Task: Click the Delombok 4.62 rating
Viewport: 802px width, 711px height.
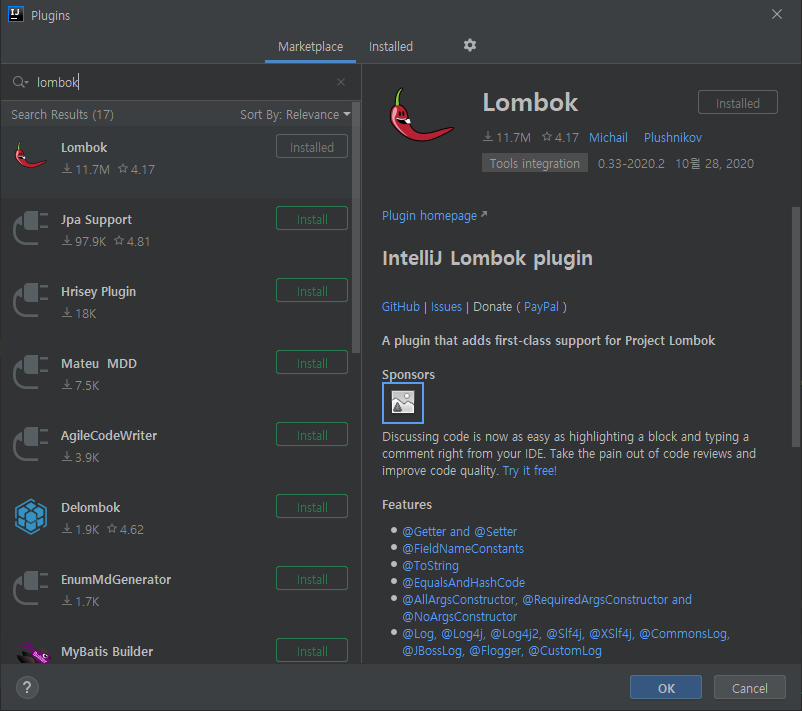Action: pyautogui.click(x=125, y=529)
